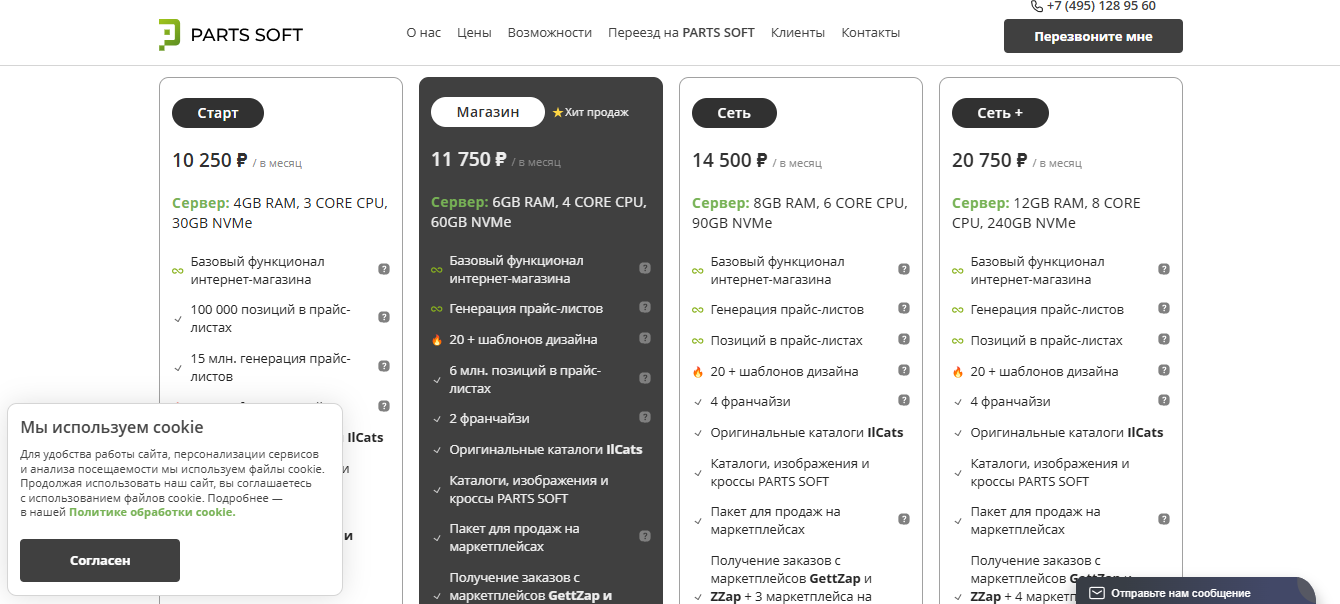This screenshot has width=1340, height=604.
Task: Click the 14 500 ₽ price
Action: (730, 160)
